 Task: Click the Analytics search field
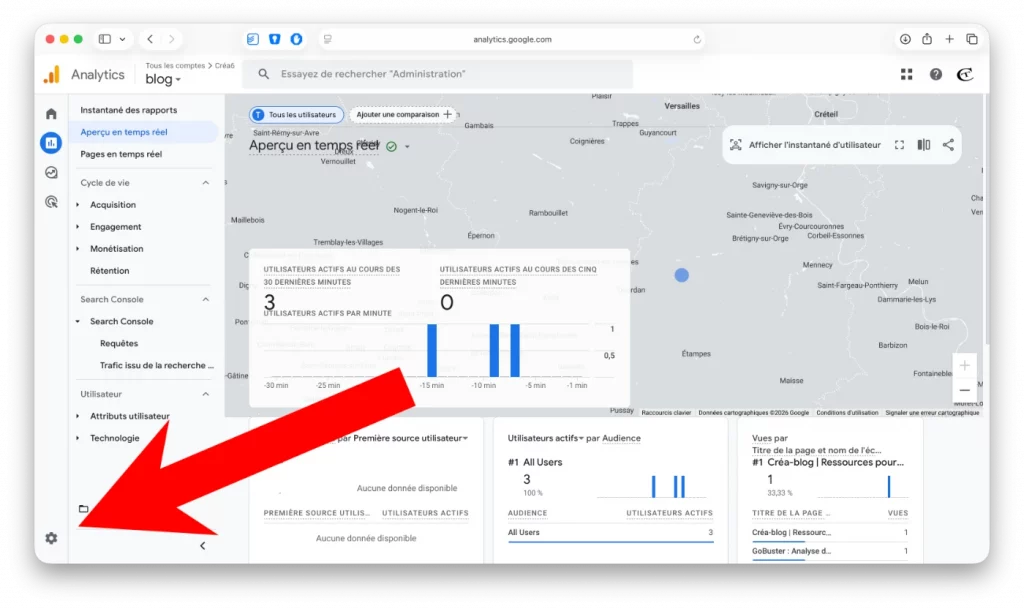[x=445, y=74]
